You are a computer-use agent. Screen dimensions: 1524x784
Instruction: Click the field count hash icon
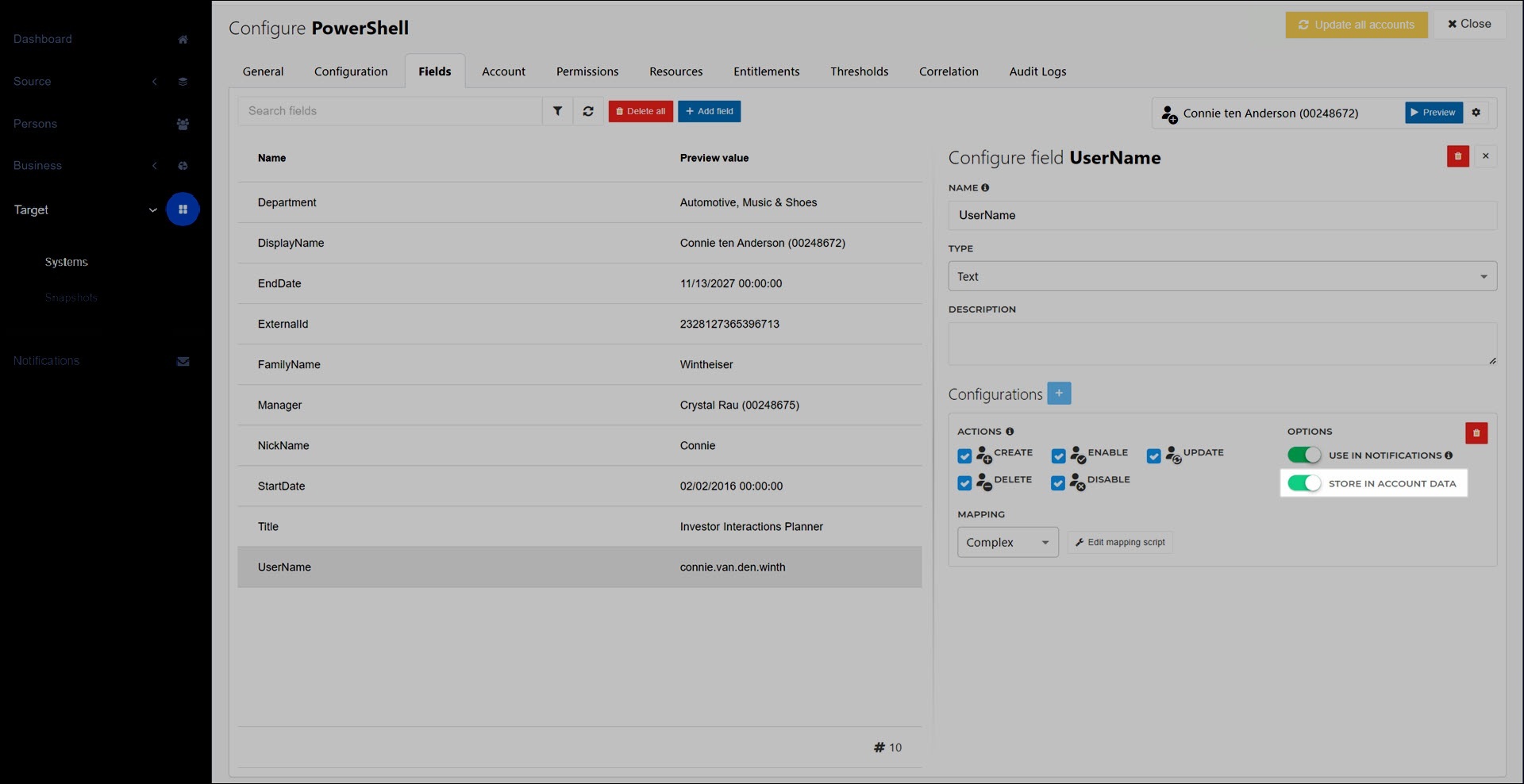(879, 747)
